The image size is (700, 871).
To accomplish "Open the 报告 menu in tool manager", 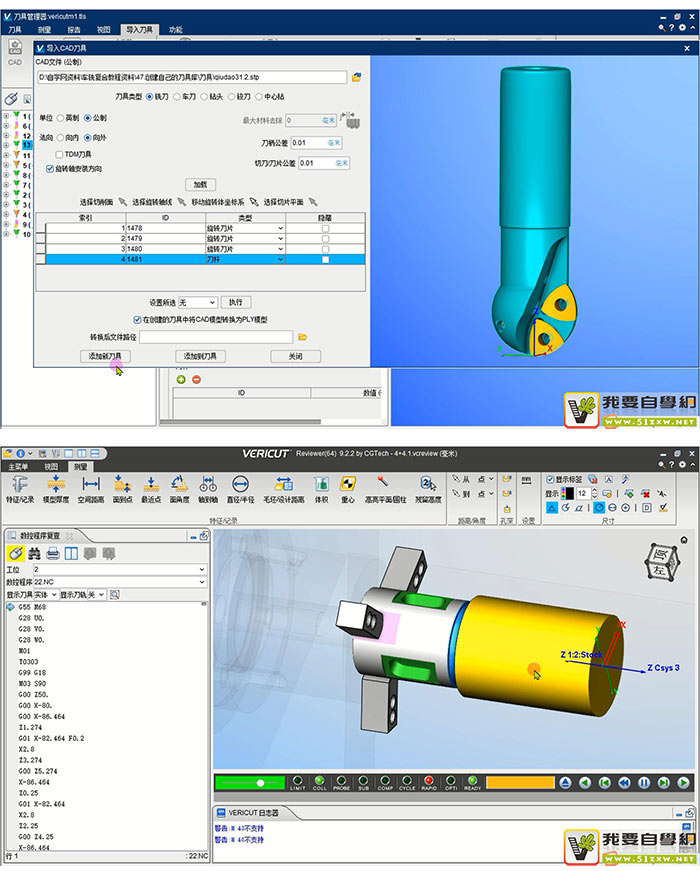I will coord(74,29).
